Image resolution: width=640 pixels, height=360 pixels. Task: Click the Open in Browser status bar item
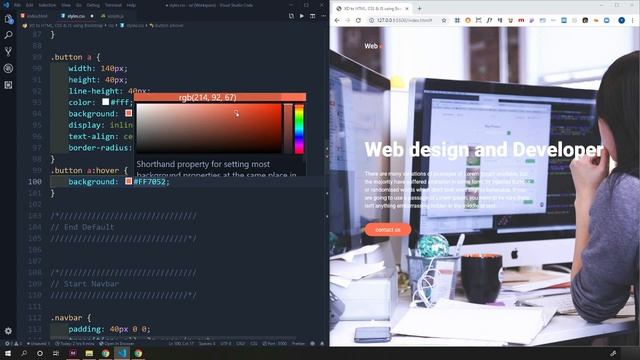pyautogui.click(x=117, y=344)
